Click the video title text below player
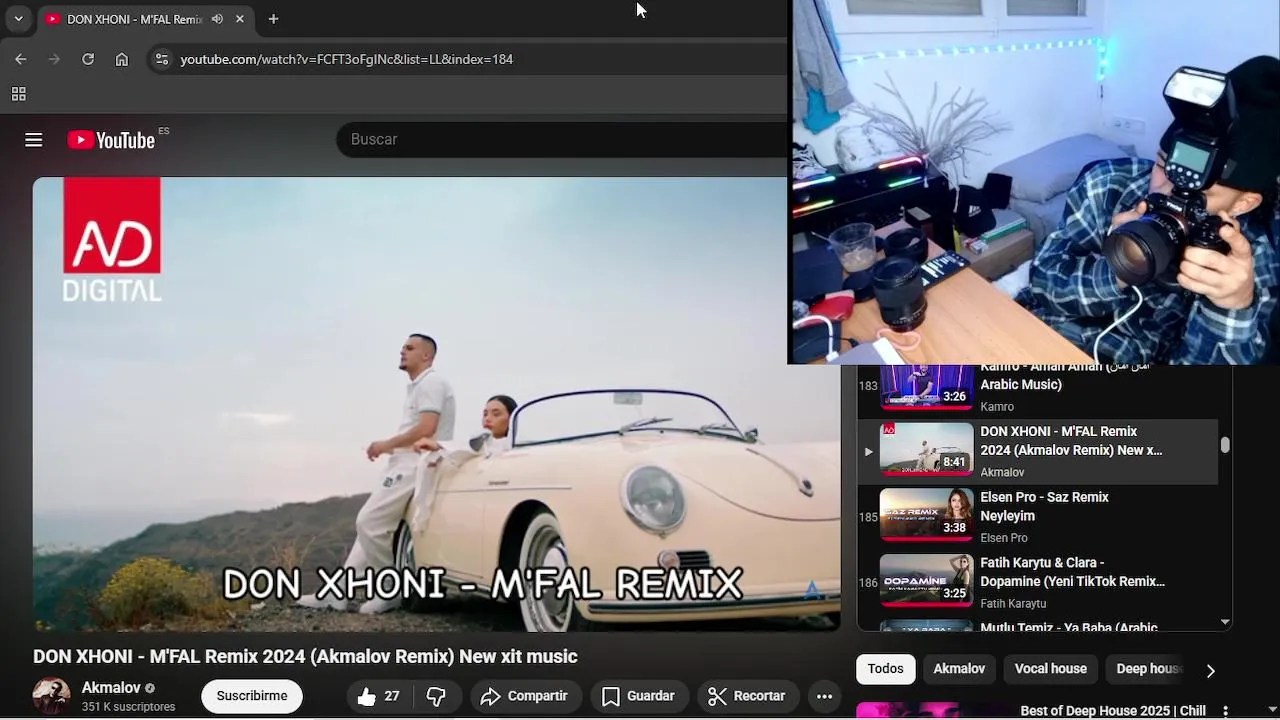Screen dimensions: 1280x720 pos(305,657)
